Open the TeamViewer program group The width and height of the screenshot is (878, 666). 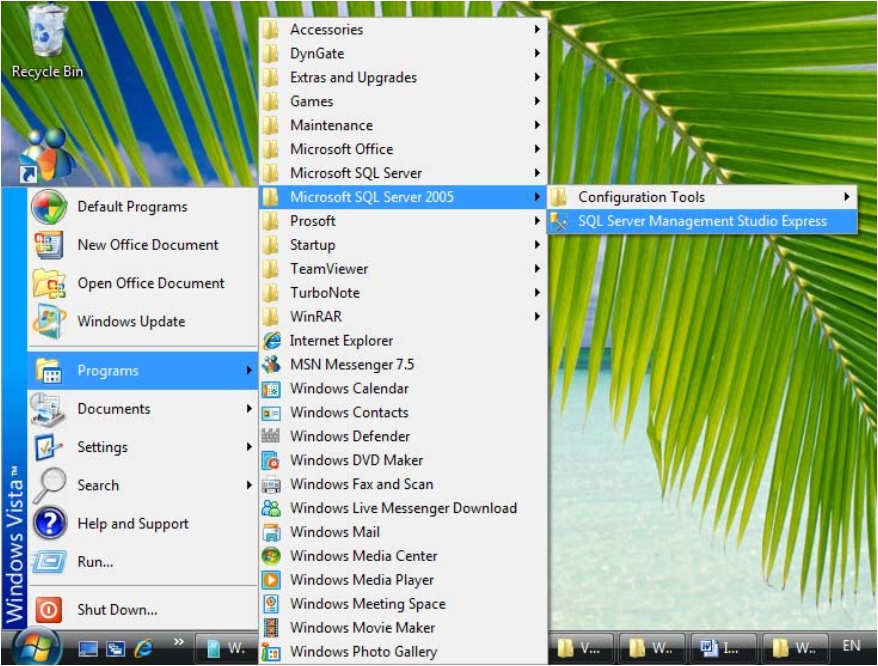[x=403, y=269]
